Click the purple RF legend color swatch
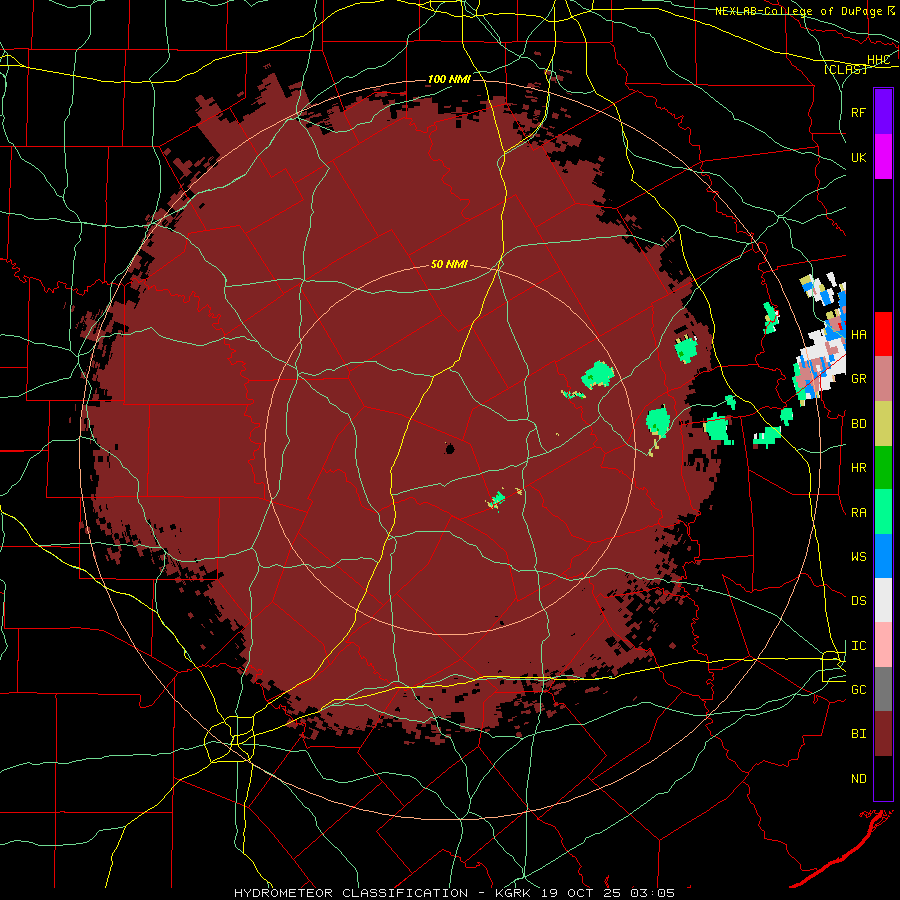The width and height of the screenshot is (900, 900). click(x=883, y=112)
